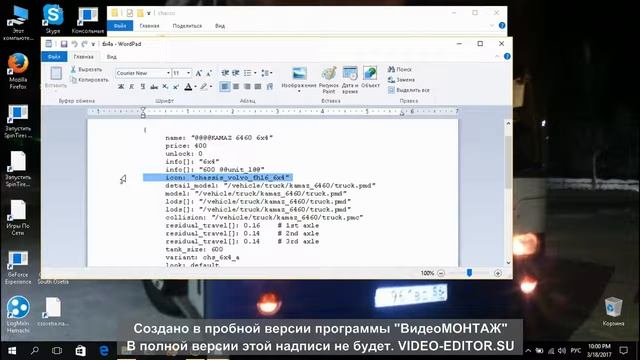The image size is (640, 360).
Task: Open the font color dropdown arrow
Action: point(196,87)
